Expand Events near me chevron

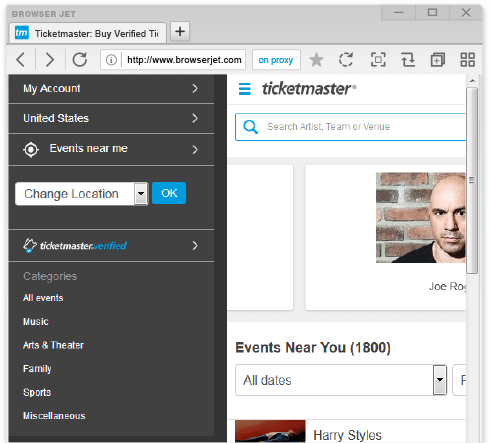pyautogui.click(x=195, y=150)
